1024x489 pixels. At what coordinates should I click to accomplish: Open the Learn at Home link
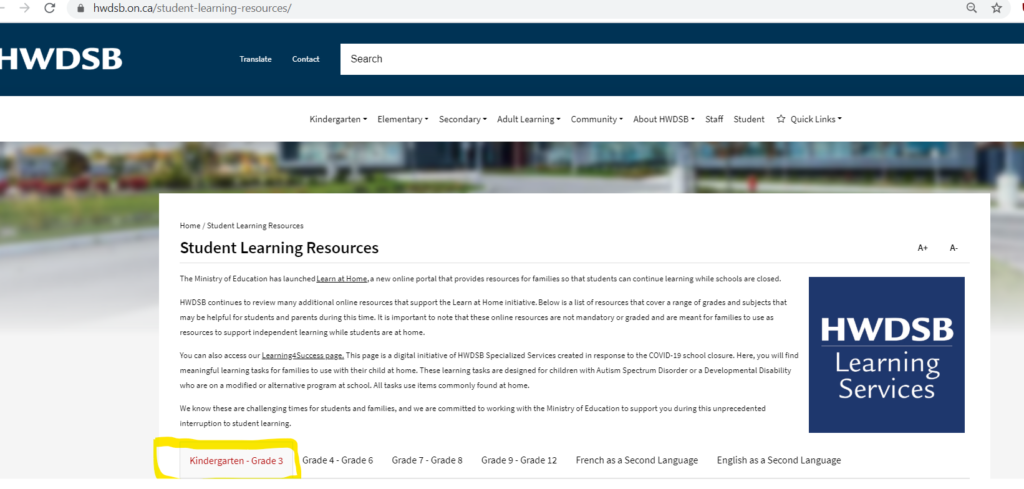[x=342, y=279]
